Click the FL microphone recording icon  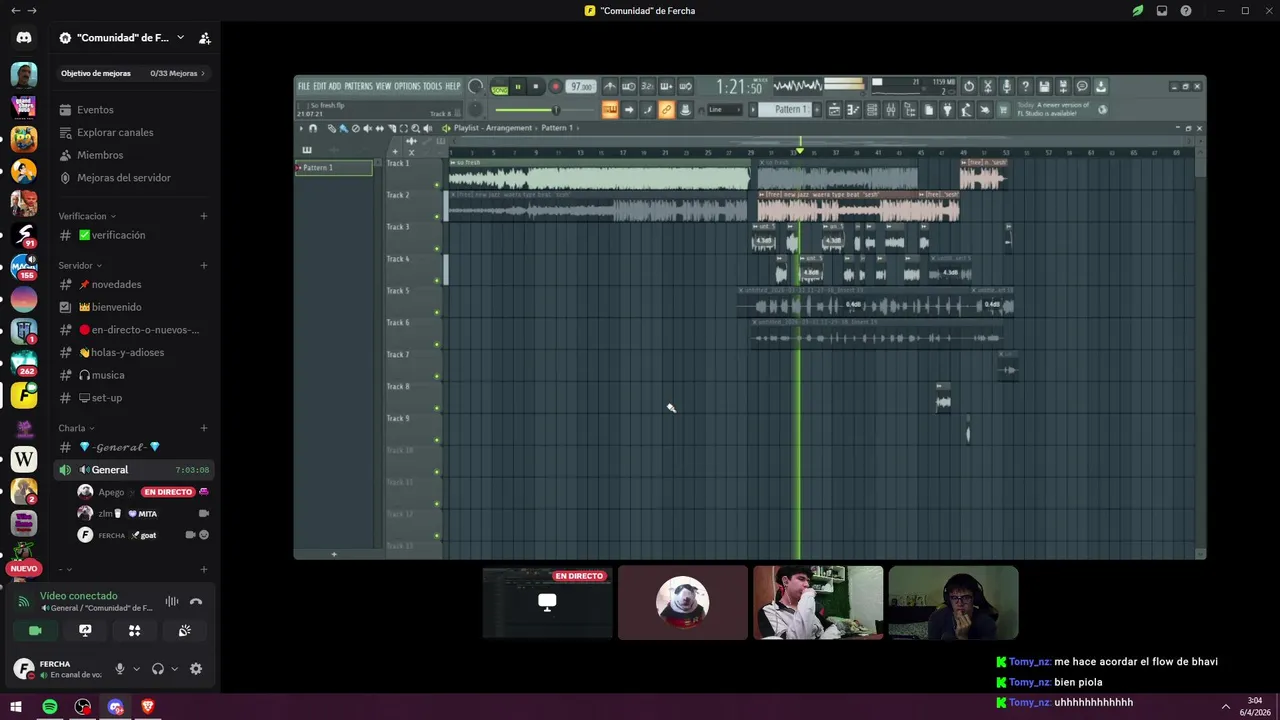pos(1006,87)
